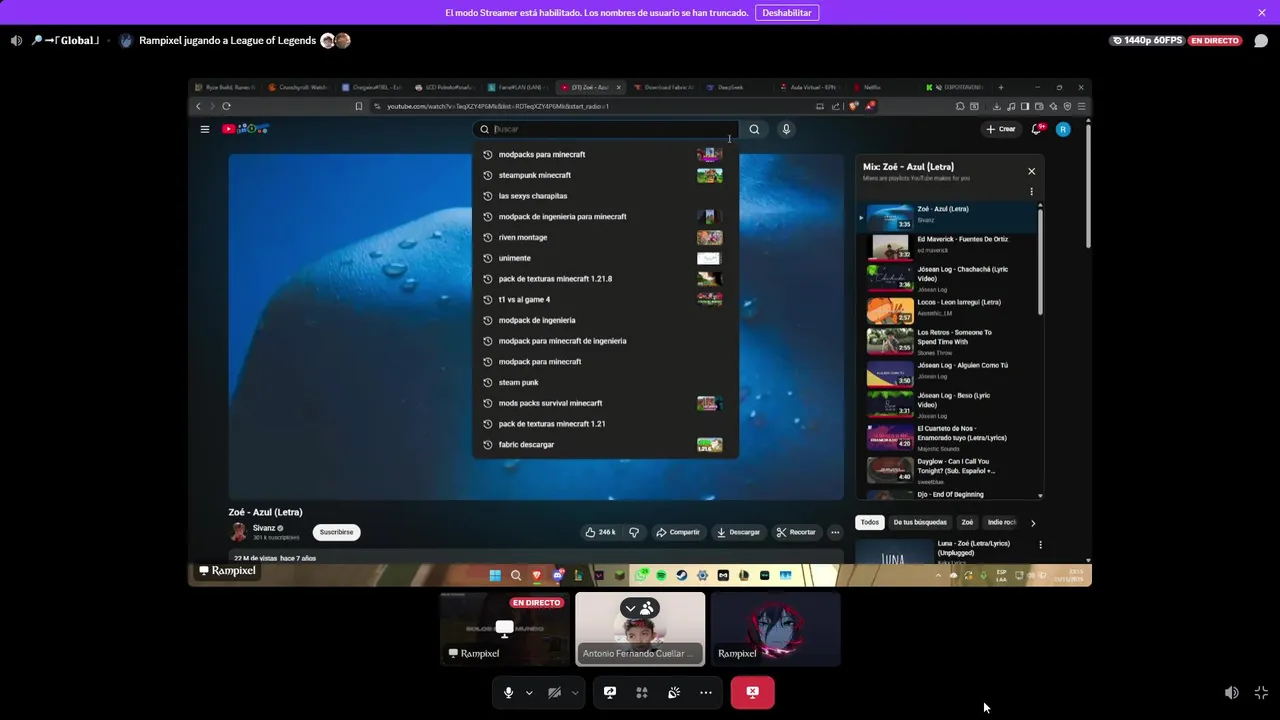Viewport: 1280px width, 720px height.
Task: Open camera options chevron
Action: click(575, 693)
